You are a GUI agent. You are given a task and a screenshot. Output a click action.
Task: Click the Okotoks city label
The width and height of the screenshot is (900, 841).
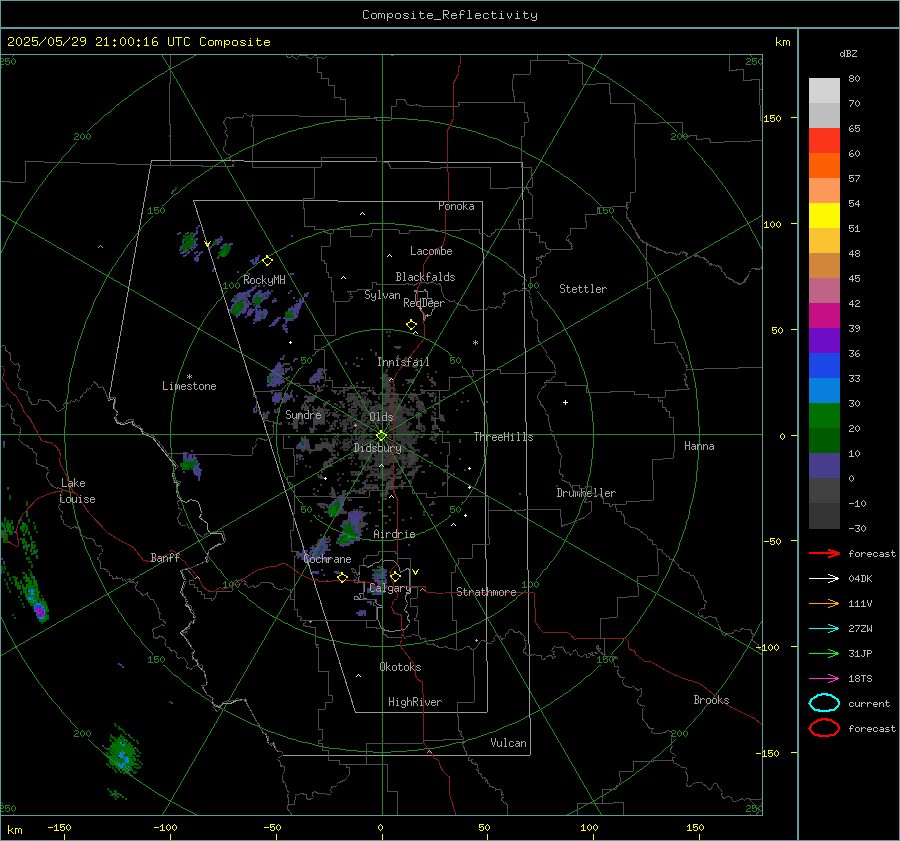point(400,667)
